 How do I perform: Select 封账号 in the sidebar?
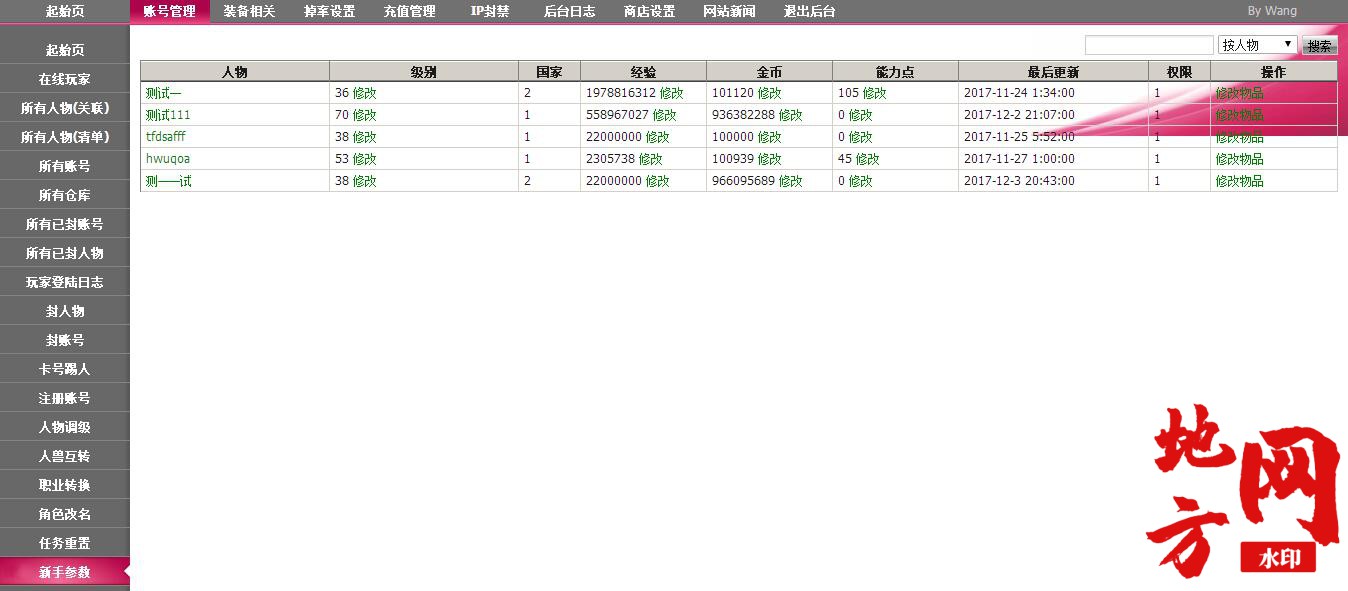[65, 340]
